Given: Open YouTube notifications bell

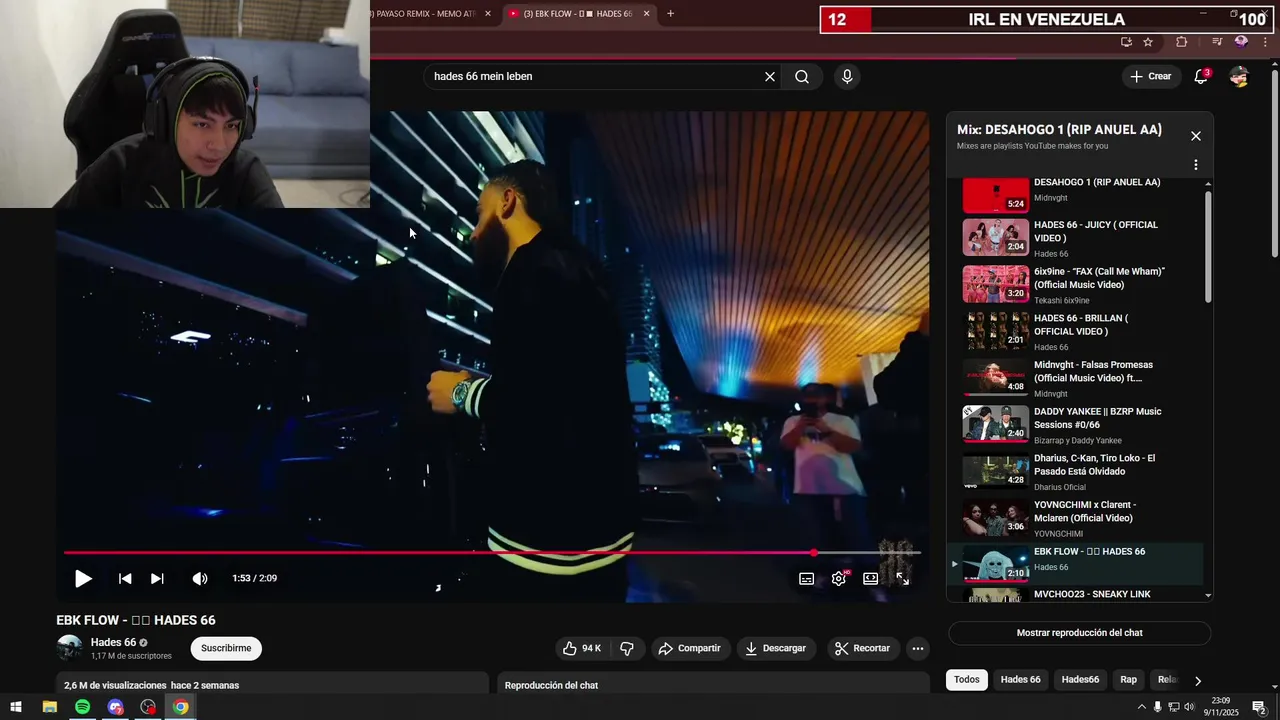Looking at the screenshot, I should pos(1201,77).
